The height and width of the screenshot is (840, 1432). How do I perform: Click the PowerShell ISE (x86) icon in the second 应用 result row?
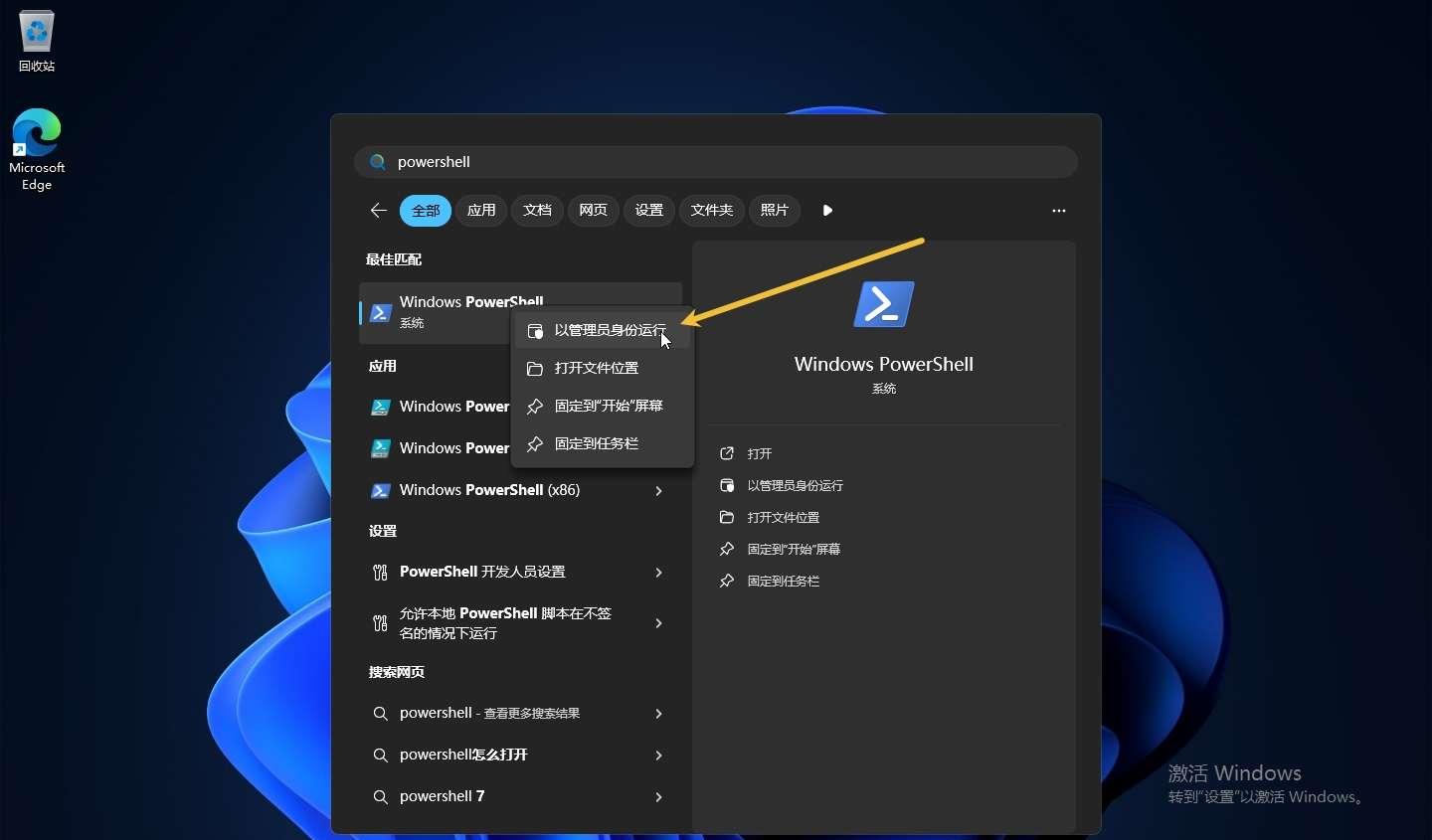point(380,448)
